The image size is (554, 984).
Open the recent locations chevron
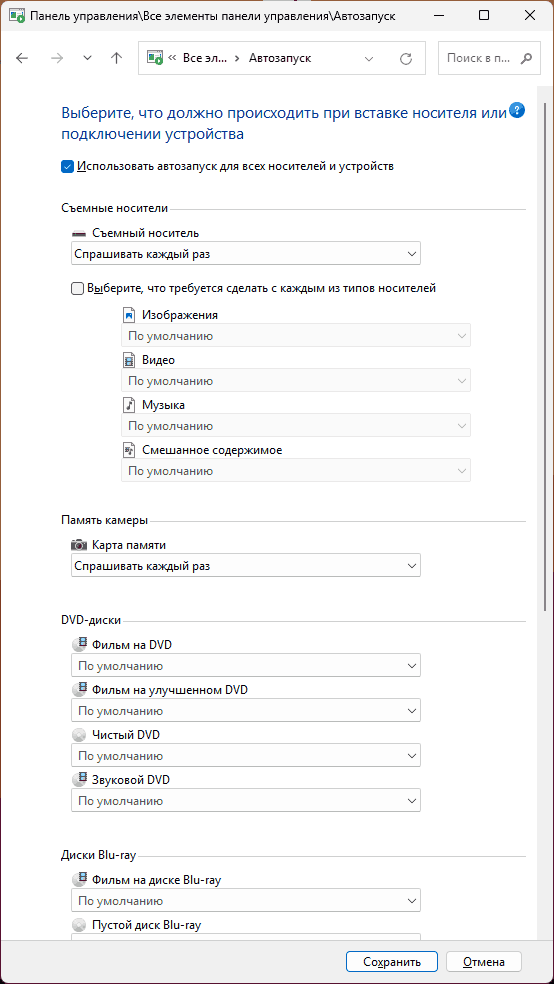point(87,58)
